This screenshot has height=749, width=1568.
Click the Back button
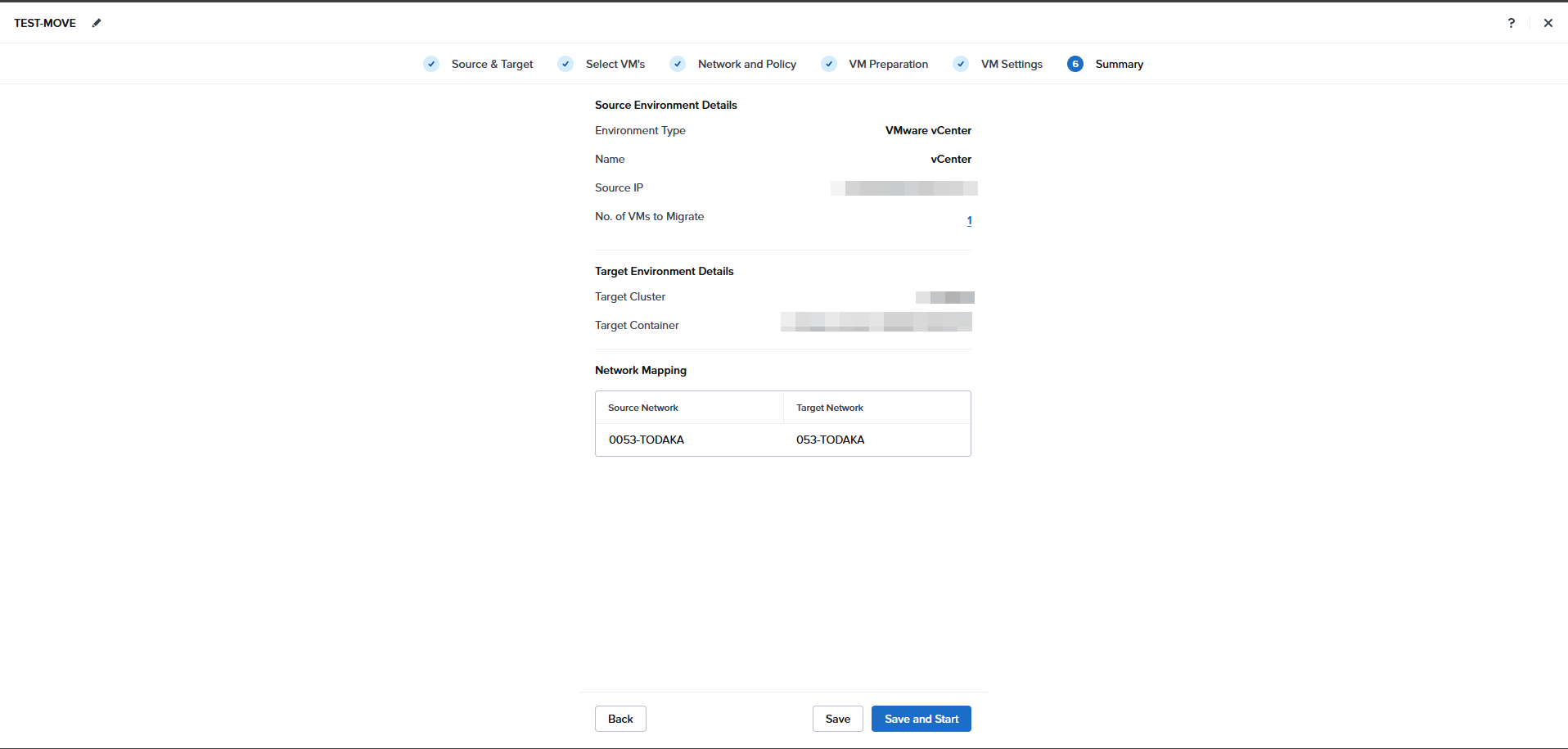click(620, 719)
